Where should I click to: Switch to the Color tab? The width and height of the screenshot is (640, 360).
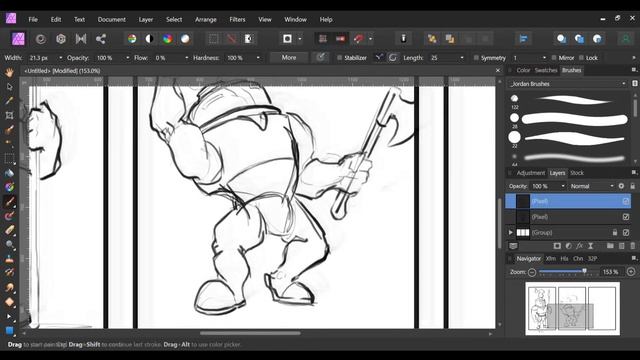tap(523, 70)
